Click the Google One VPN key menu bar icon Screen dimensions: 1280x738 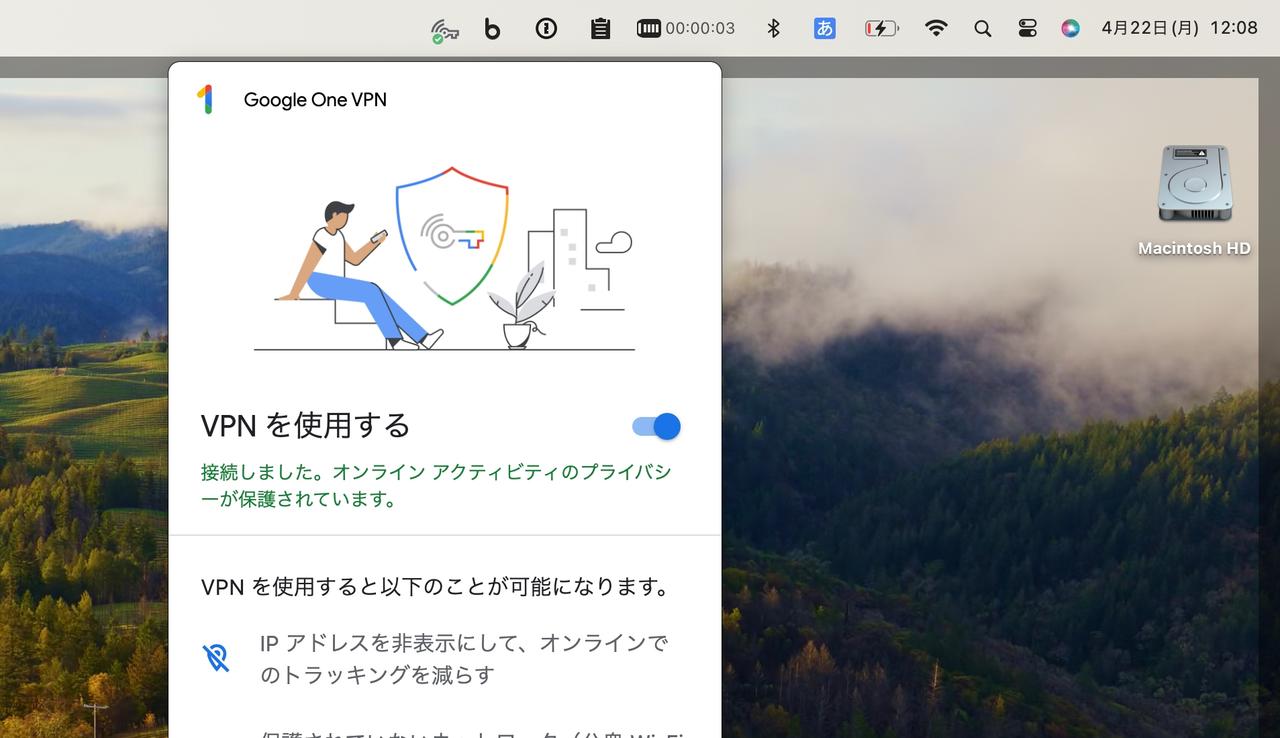click(444, 29)
